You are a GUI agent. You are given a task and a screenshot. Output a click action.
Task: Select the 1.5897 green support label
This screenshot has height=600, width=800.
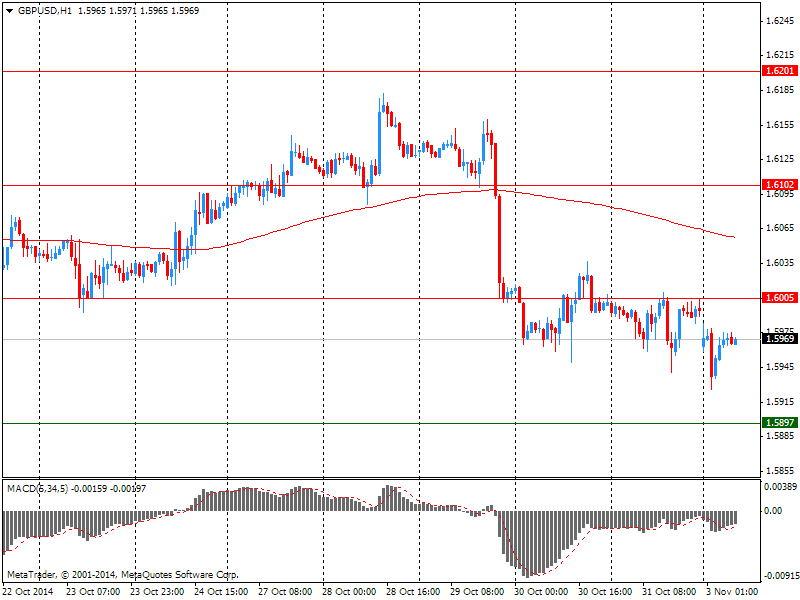click(x=780, y=422)
